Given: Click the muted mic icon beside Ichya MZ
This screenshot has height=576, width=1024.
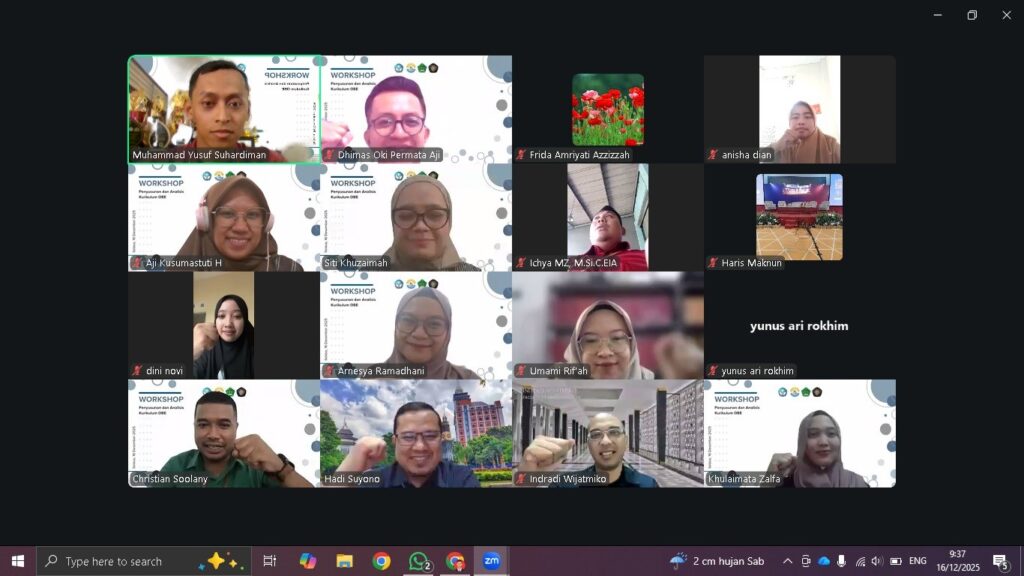Looking at the screenshot, I should (x=521, y=263).
